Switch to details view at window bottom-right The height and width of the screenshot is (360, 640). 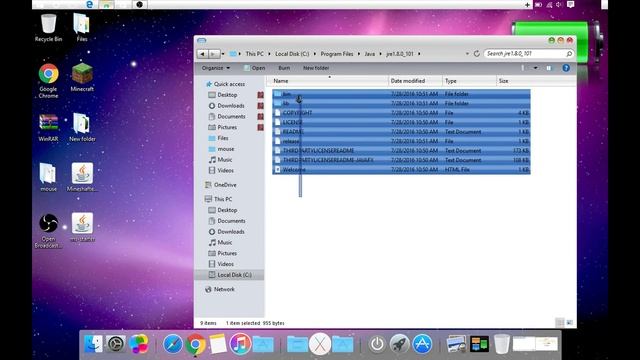(560, 323)
